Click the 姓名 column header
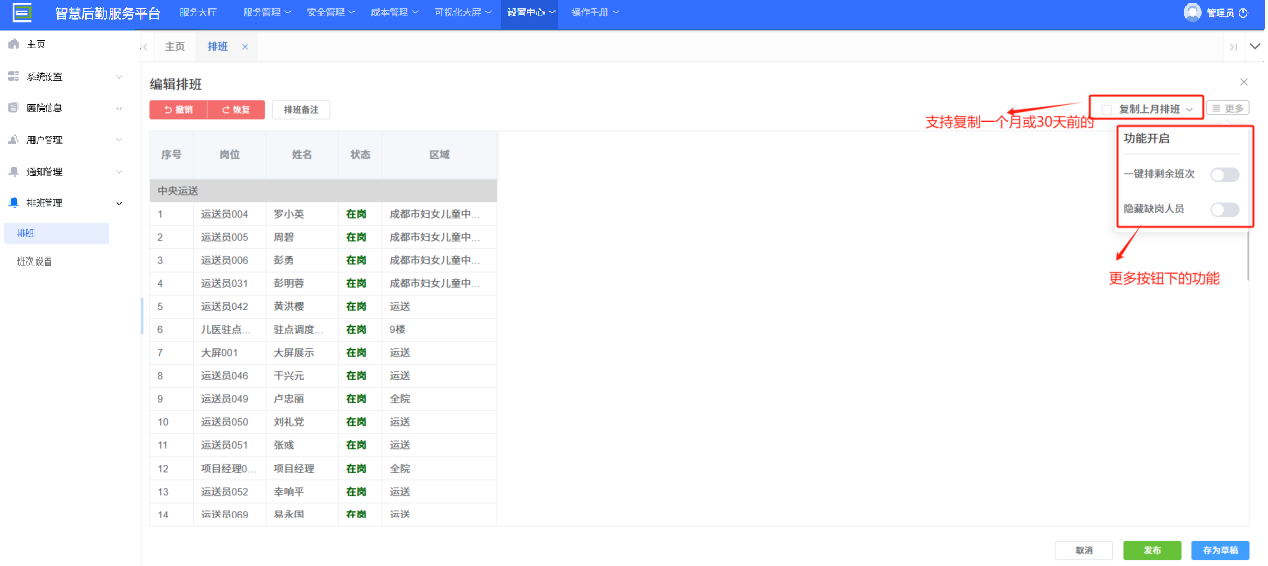1268x566 pixels. click(x=302, y=155)
